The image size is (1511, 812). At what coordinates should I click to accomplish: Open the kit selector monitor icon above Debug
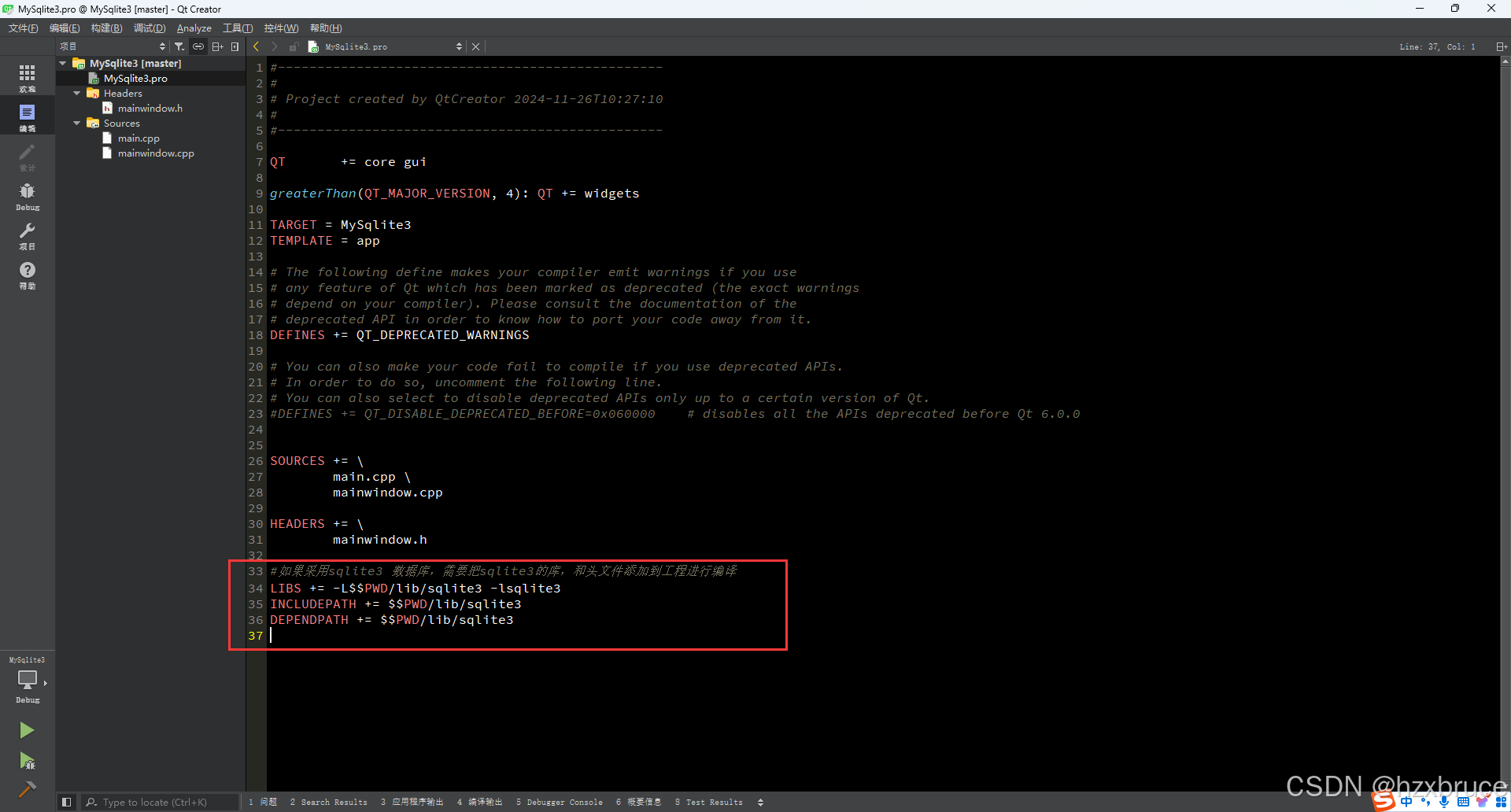(28, 680)
